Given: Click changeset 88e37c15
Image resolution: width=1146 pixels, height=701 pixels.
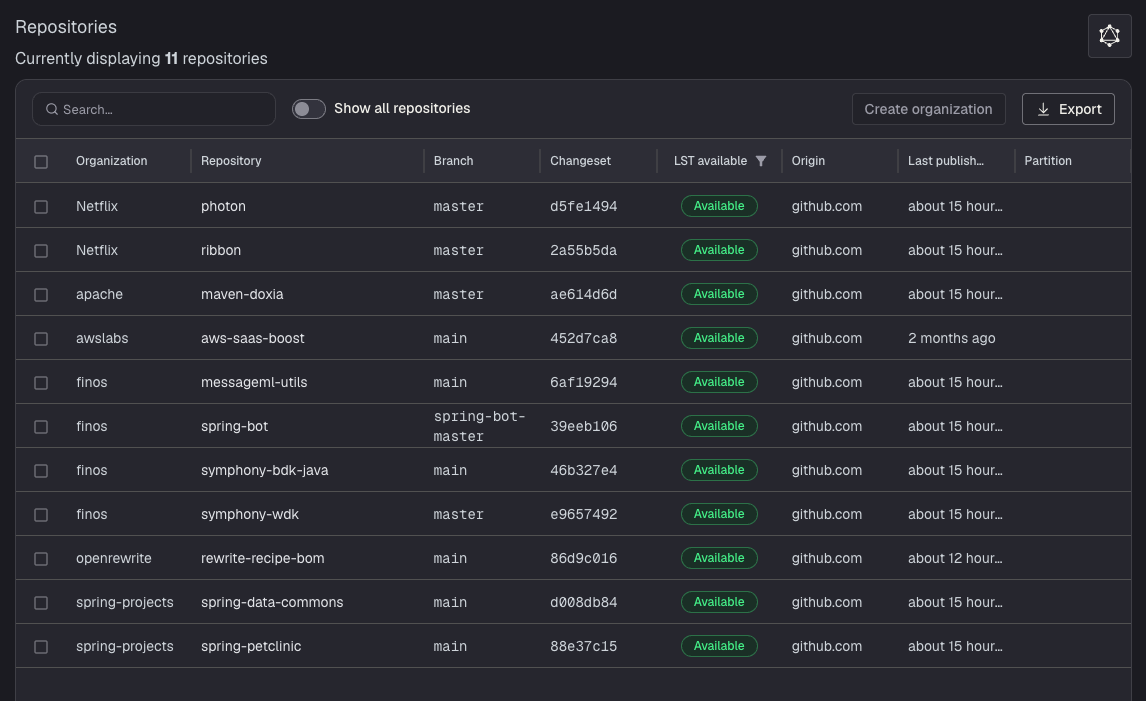Looking at the screenshot, I should 583,646.
